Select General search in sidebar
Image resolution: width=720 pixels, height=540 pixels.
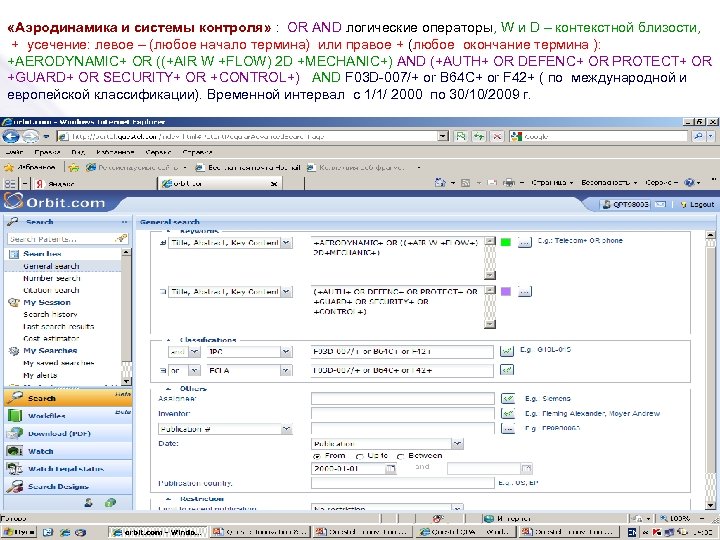pyautogui.click(x=51, y=266)
